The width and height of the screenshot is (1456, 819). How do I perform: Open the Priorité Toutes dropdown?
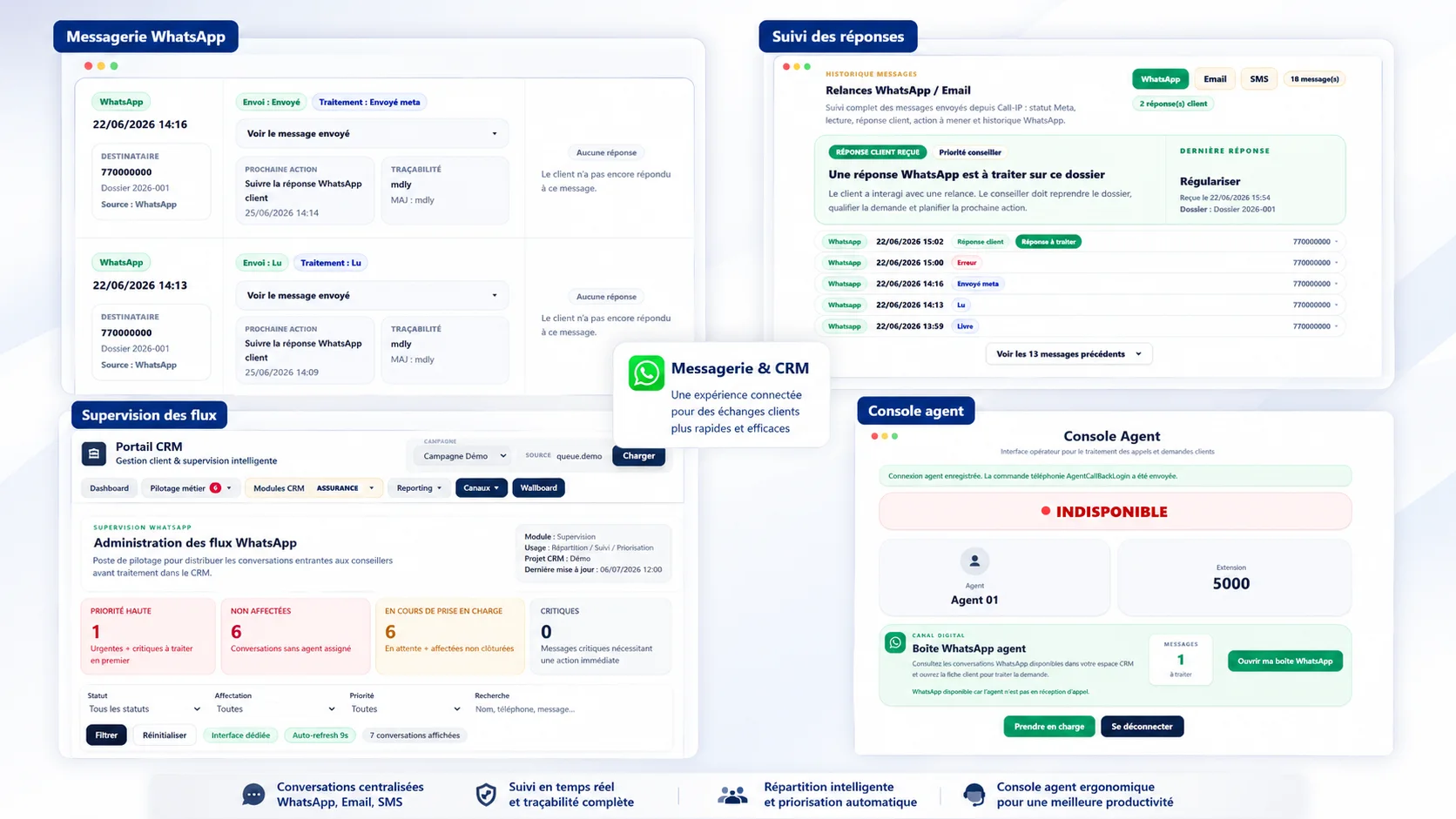[406, 709]
